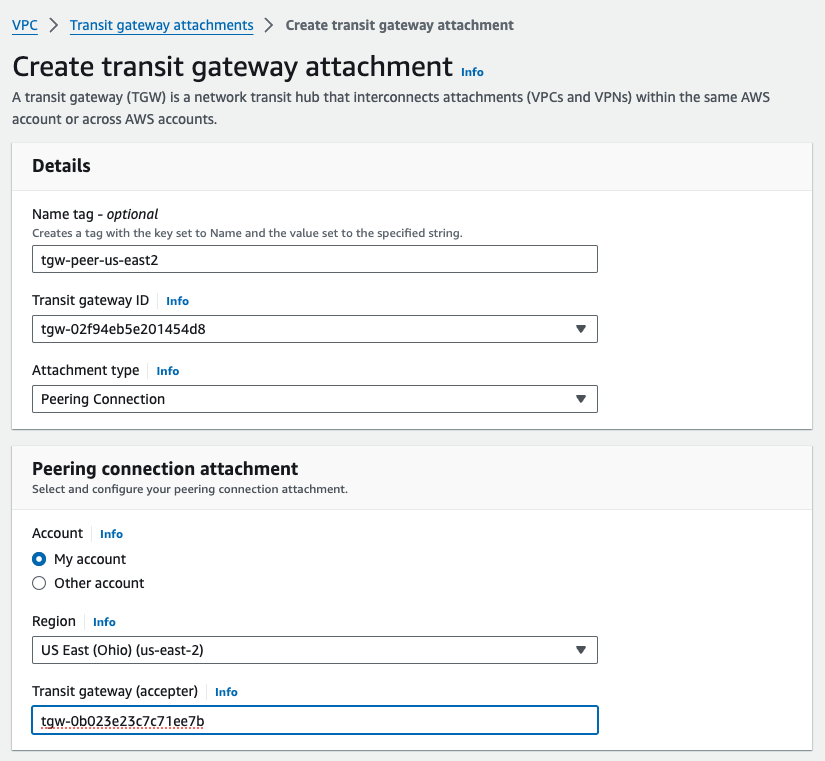Open Info next to Transit gateway (accepter)
This screenshot has width=825, height=761.
(226, 692)
